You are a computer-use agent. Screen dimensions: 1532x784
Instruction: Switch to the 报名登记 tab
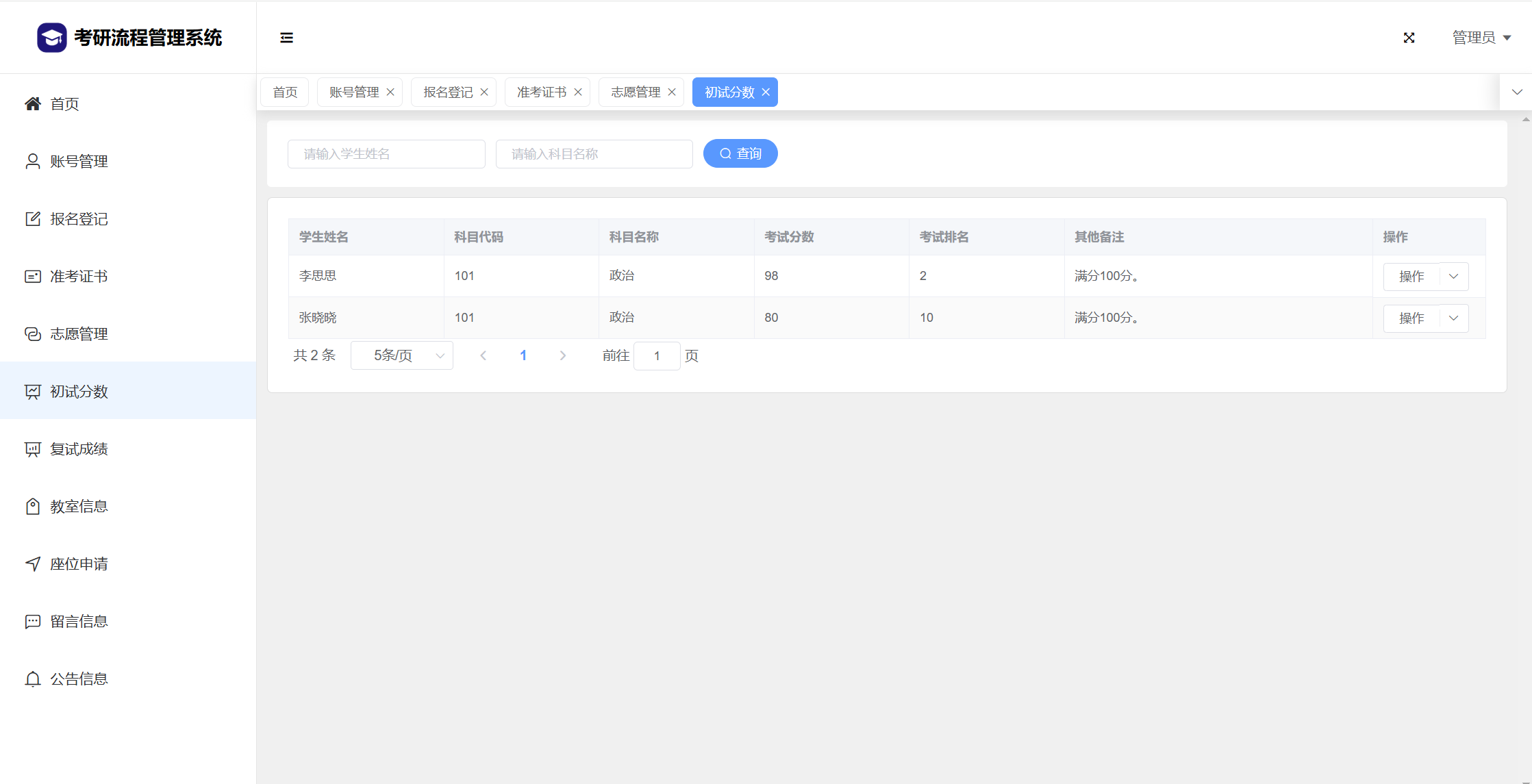448,92
